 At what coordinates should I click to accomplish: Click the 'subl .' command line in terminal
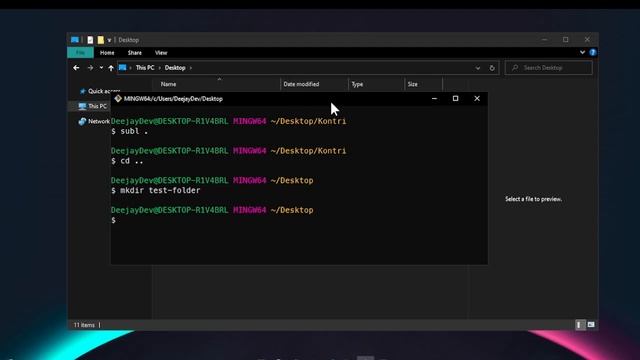(x=129, y=131)
